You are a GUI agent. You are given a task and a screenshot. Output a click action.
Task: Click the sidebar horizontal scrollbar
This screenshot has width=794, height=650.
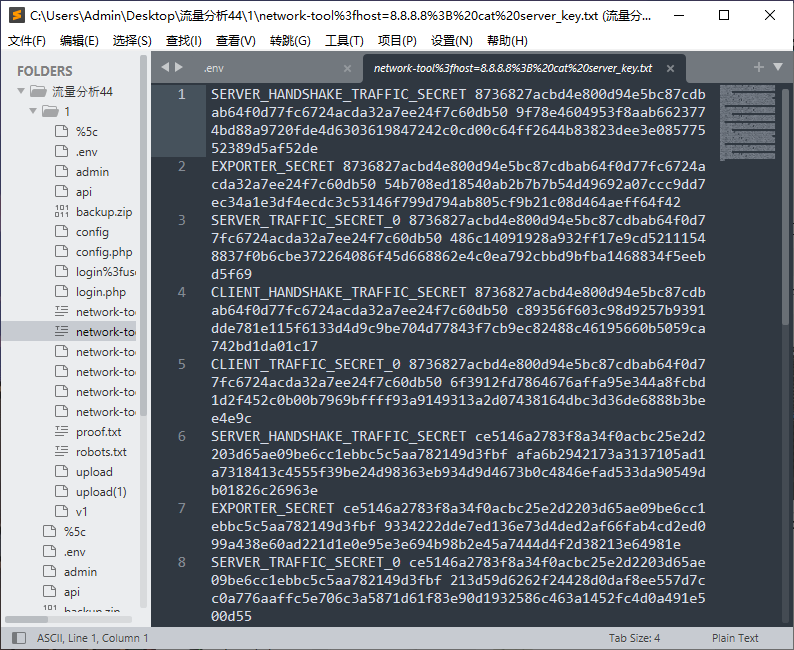(x=26, y=620)
